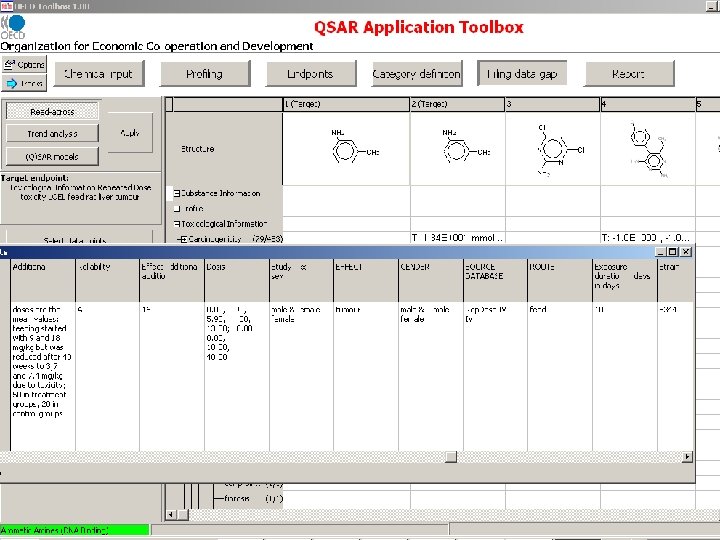Click the Aromatic Amines (DNA Binding) status label

[74, 530]
